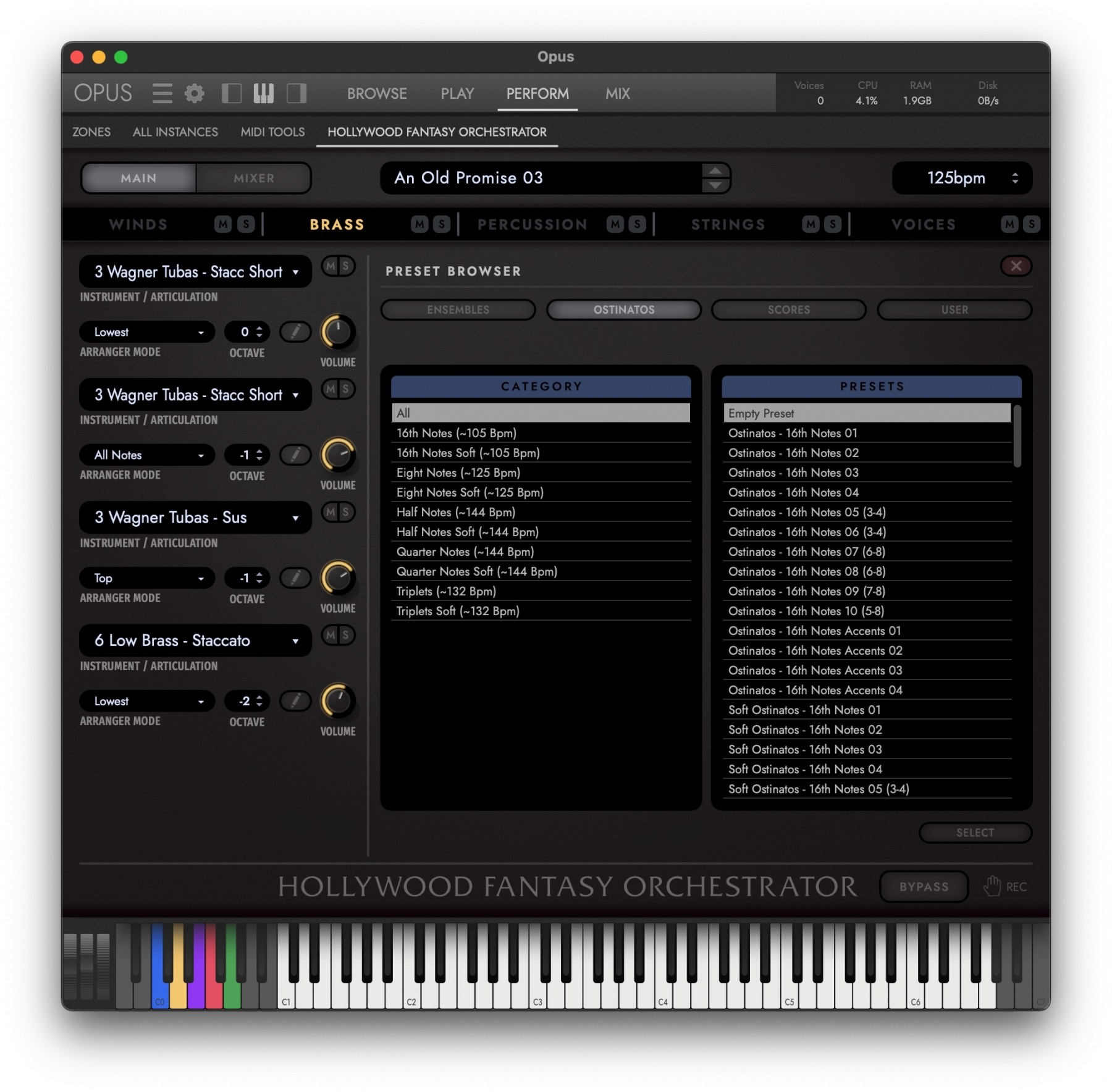Toggle the right sidebar panel icon
Viewport: 1112px width, 1092px height.
[297, 93]
